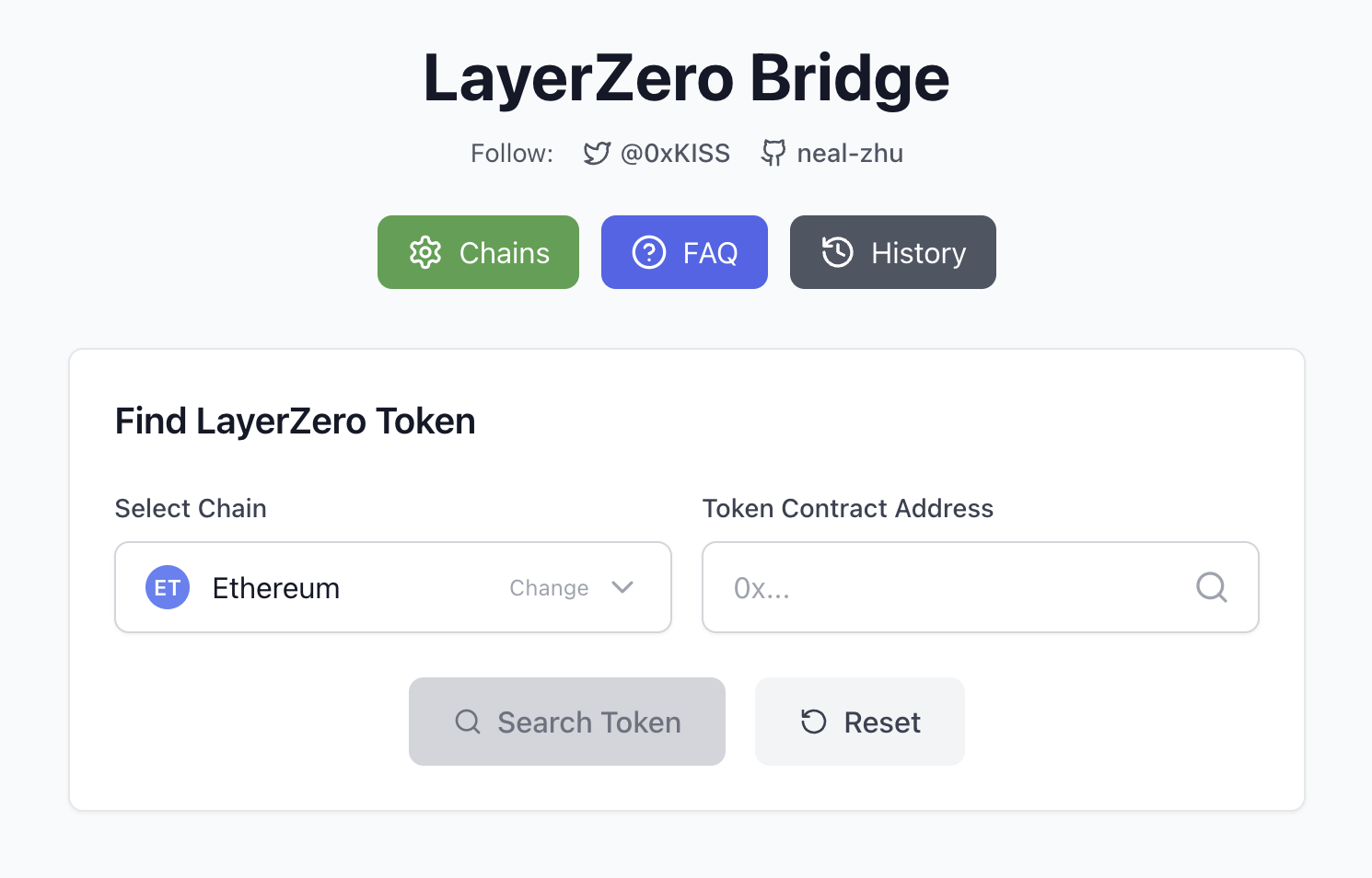Click magnifier icon in address field
This screenshot has height=878, width=1372.
[x=1211, y=587]
